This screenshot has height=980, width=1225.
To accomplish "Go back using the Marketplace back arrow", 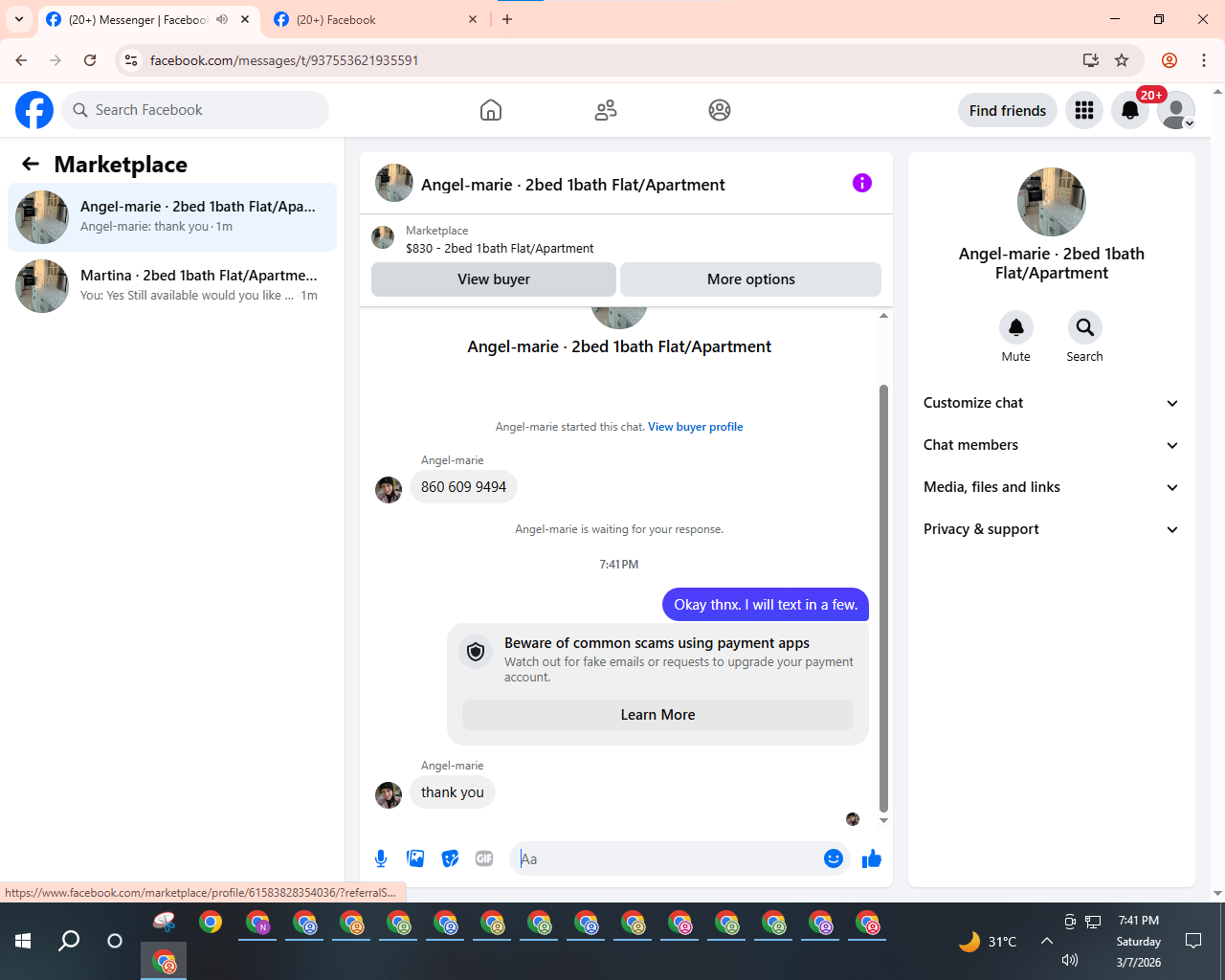I will pyautogui.click(x=31, y=164).
